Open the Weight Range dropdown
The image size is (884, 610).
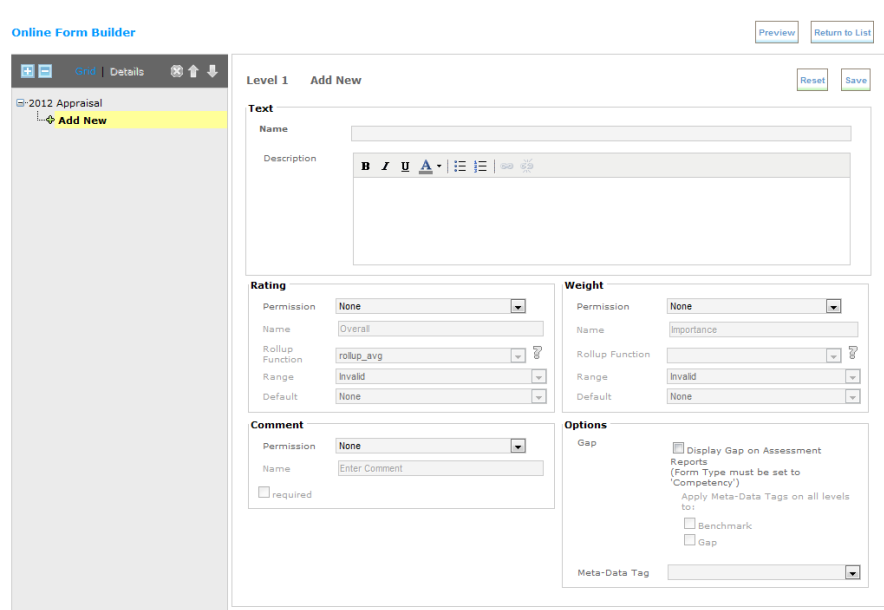point(764,377)
